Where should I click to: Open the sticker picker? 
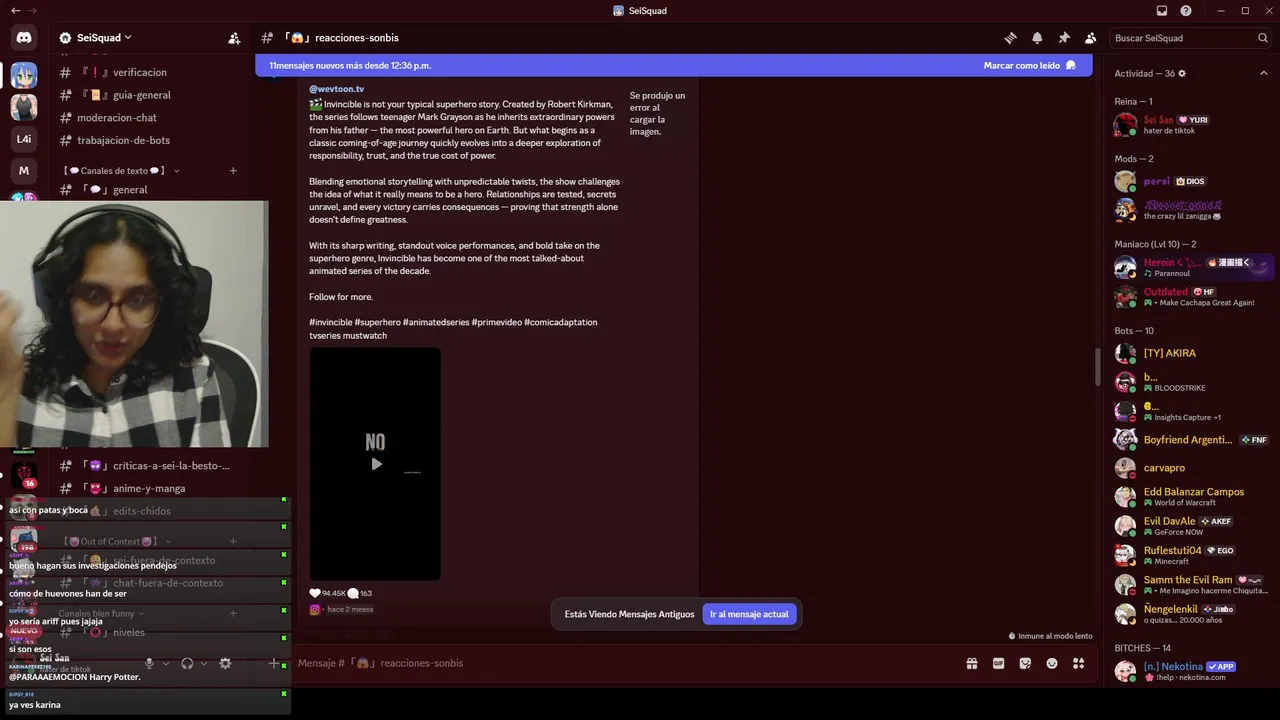pyautogui.click(x=1025, y=663)
